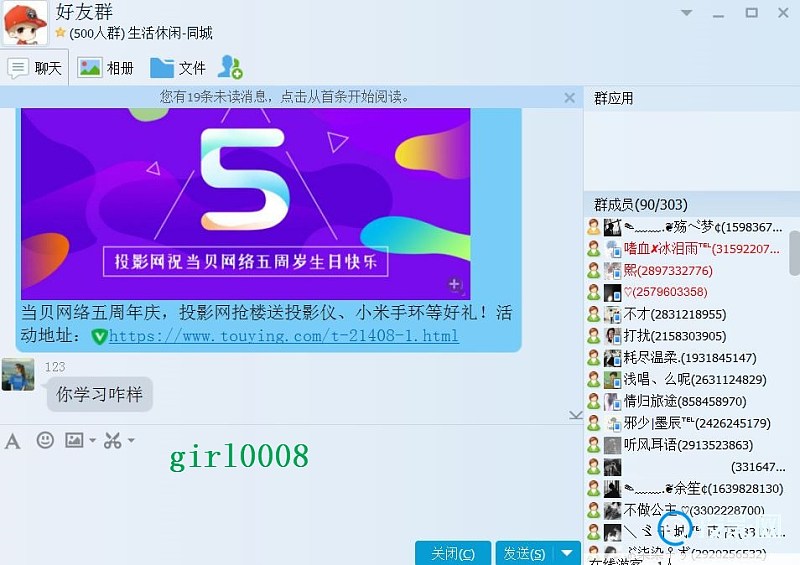Expand the picture options dropdown arrow
The image size is (800, 565).
[92, 440]
